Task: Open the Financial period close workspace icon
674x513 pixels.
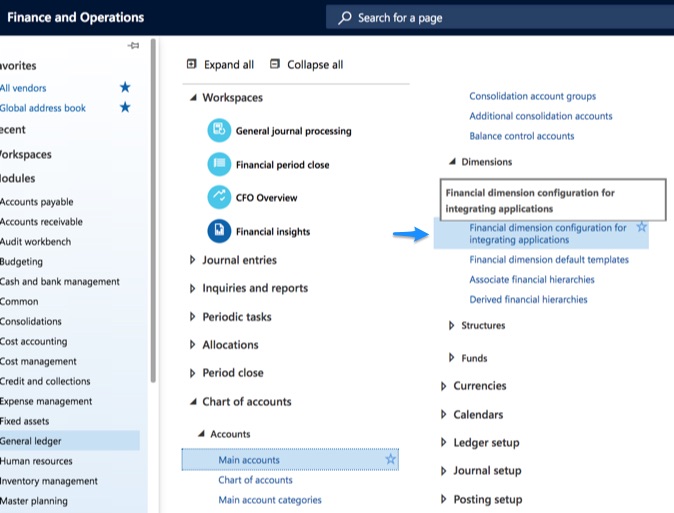Action: 219,164
